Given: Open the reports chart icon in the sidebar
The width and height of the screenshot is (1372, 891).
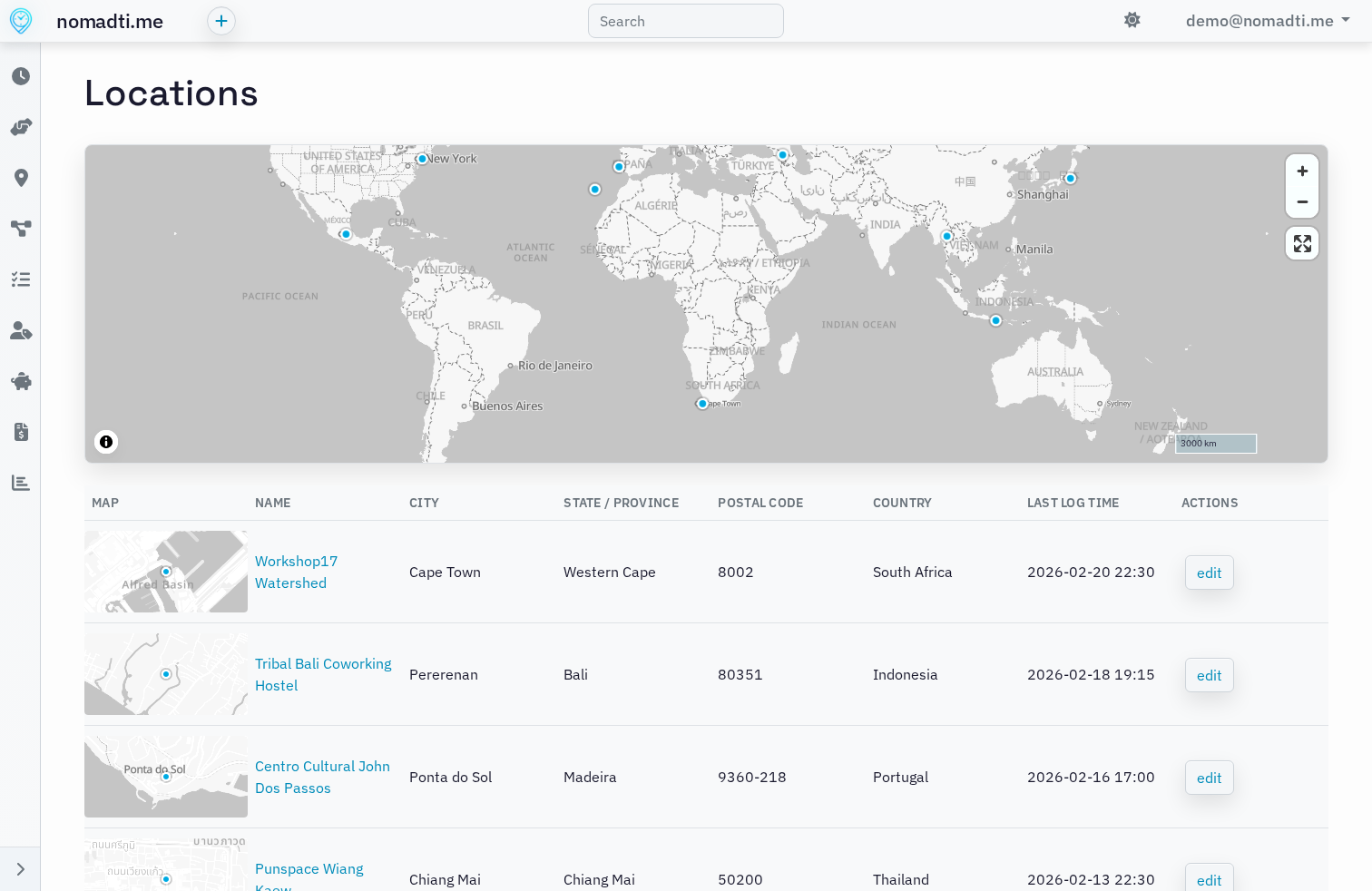Looking at the screenshot, I should click(x=20, y=483).
